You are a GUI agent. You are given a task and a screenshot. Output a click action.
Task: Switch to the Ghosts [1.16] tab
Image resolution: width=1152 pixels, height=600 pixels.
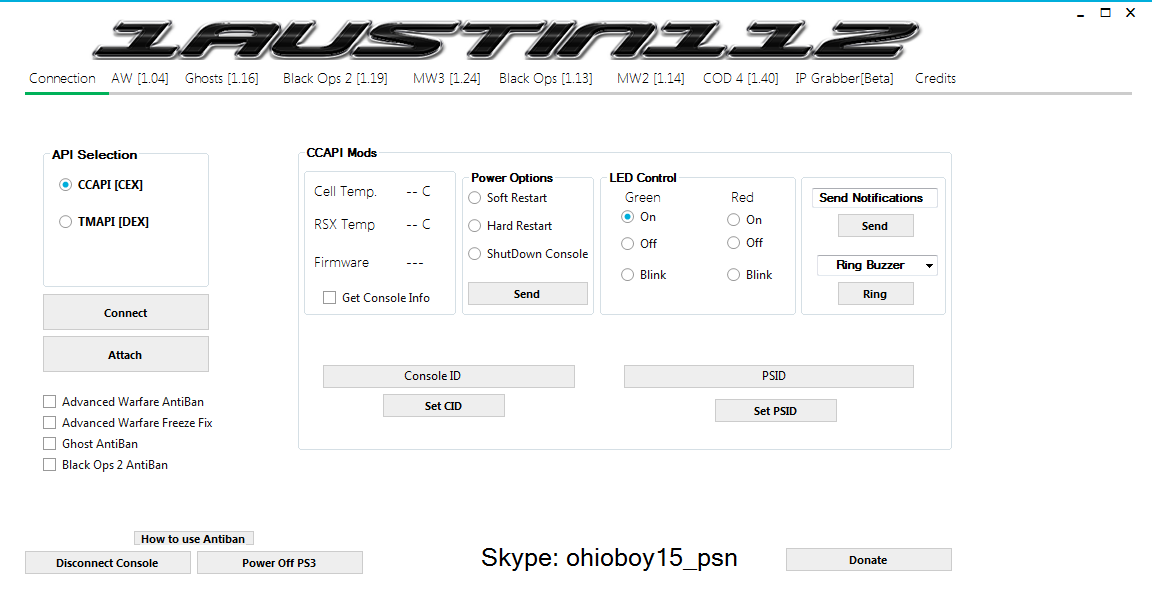point(221,78)
